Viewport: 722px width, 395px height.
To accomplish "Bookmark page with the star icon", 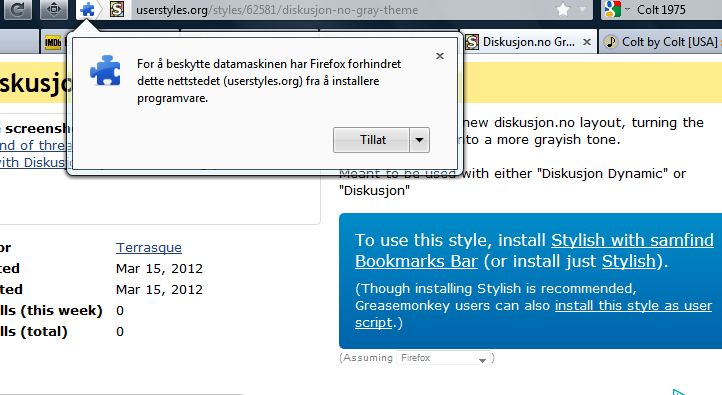I will [x=563, y=9].
